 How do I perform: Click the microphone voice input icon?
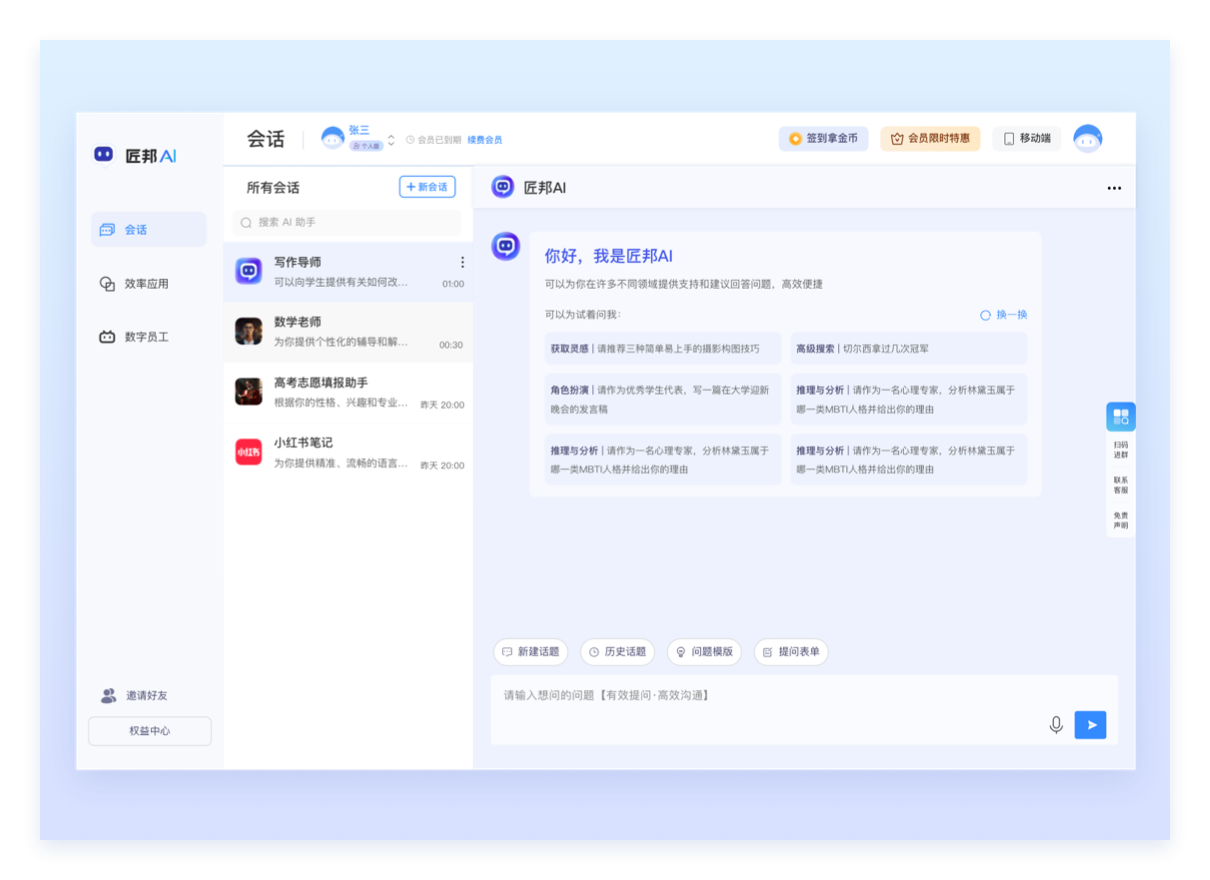(1055, 725)
